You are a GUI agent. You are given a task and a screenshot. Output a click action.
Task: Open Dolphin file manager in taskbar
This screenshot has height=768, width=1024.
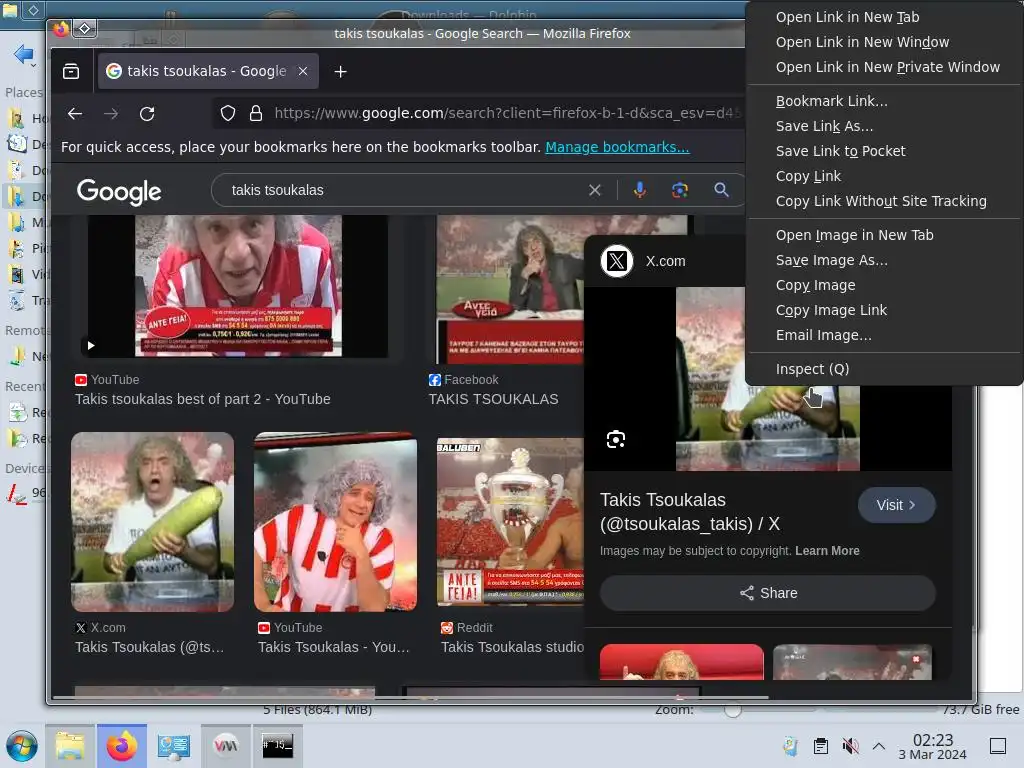click(x=70, y=746)
